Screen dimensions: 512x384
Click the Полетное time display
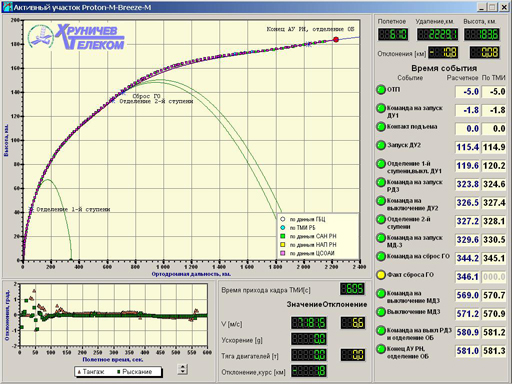point(393,34)
